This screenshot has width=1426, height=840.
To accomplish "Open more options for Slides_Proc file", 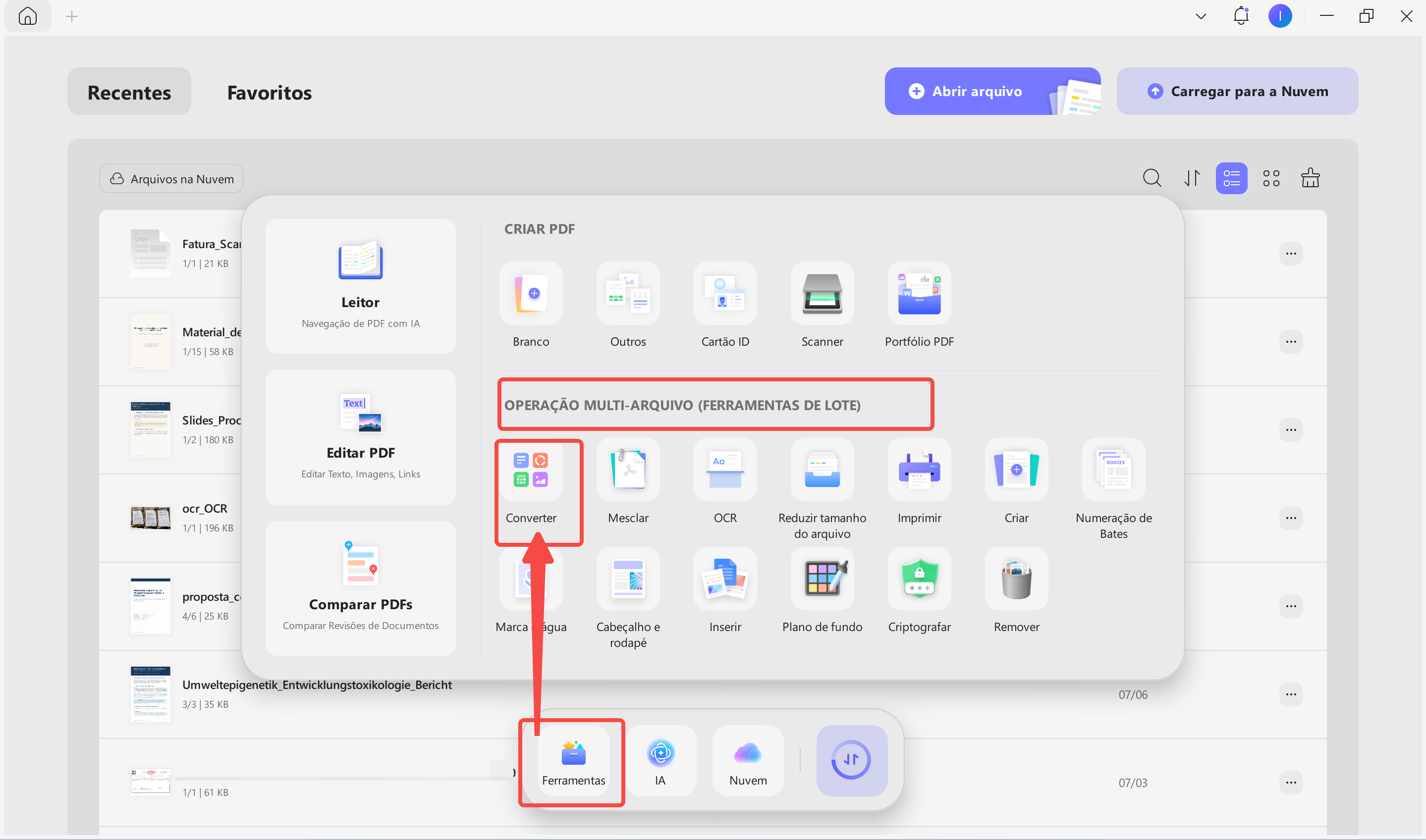I will (x=1291, y=430).
